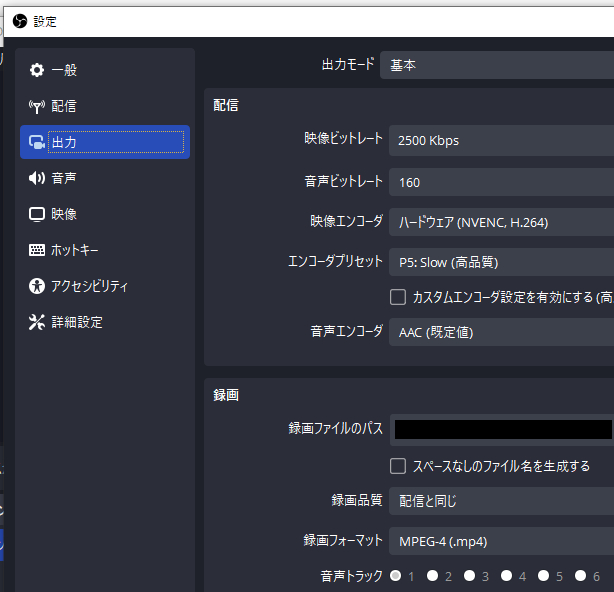Image resolution: width=614 pixels, height=592 pixels.
Task: Open the 録画フォーマット MPEG-4 dropdown
Action: coord(500,541)
